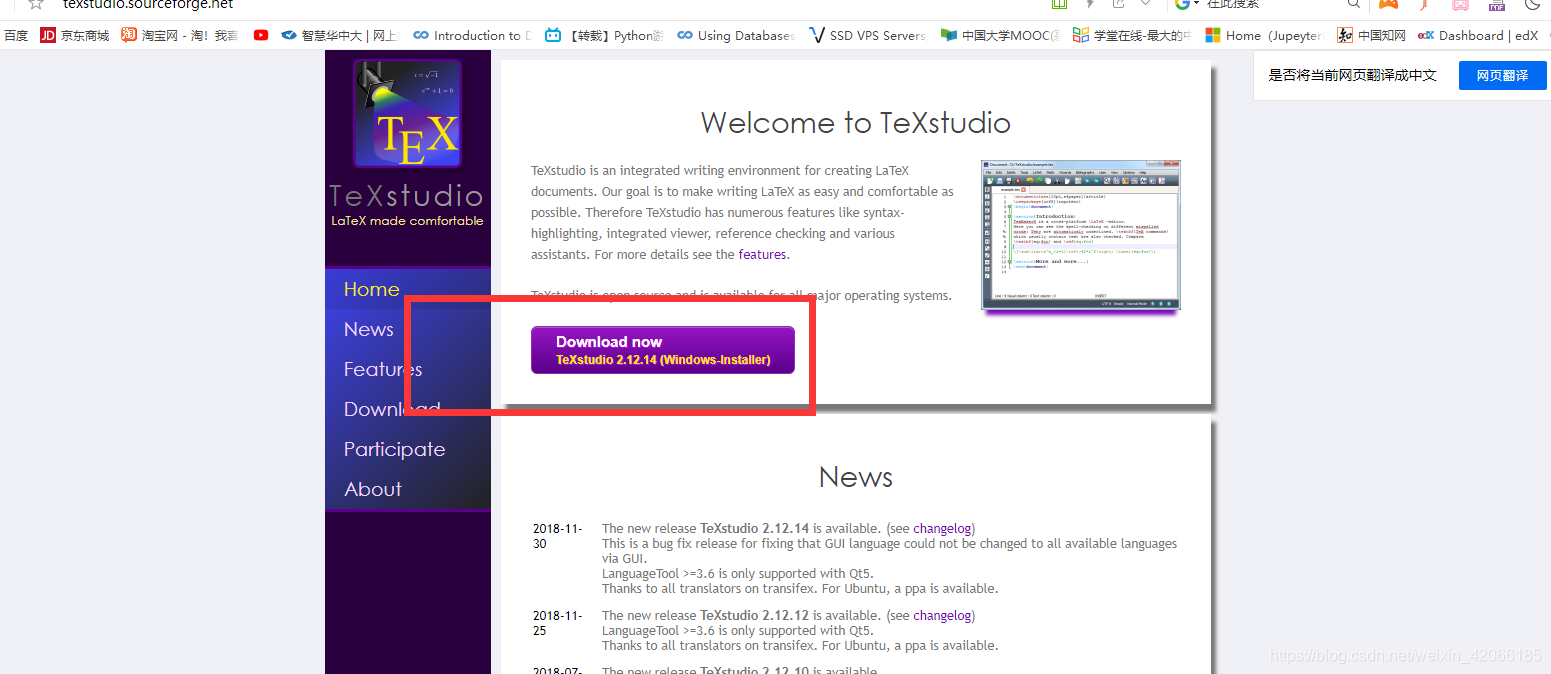The image size is (1551, 674).
Task: Click the 网页翻译 translate button
Action: point(1502,75)
